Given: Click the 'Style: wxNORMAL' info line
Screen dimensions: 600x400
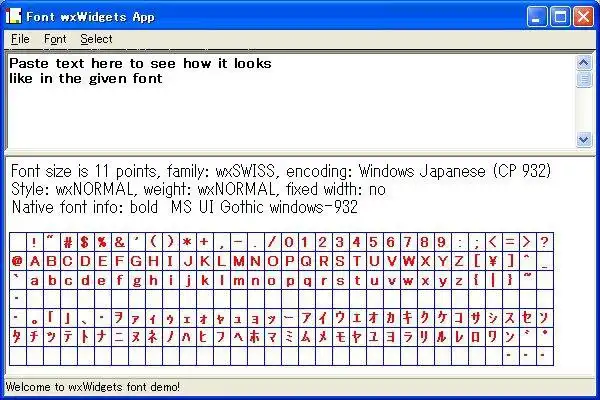Looking at the screenshot, I should point(198,189).
